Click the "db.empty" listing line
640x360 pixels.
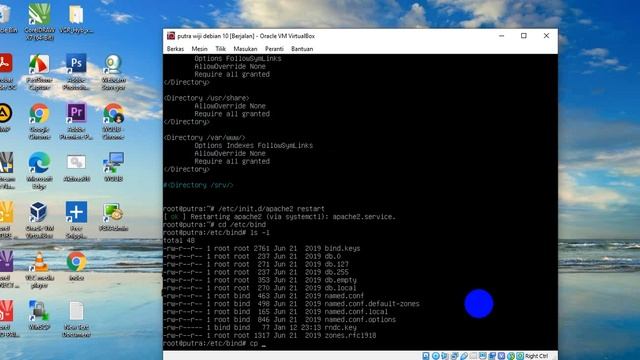(x=260, y=280)
